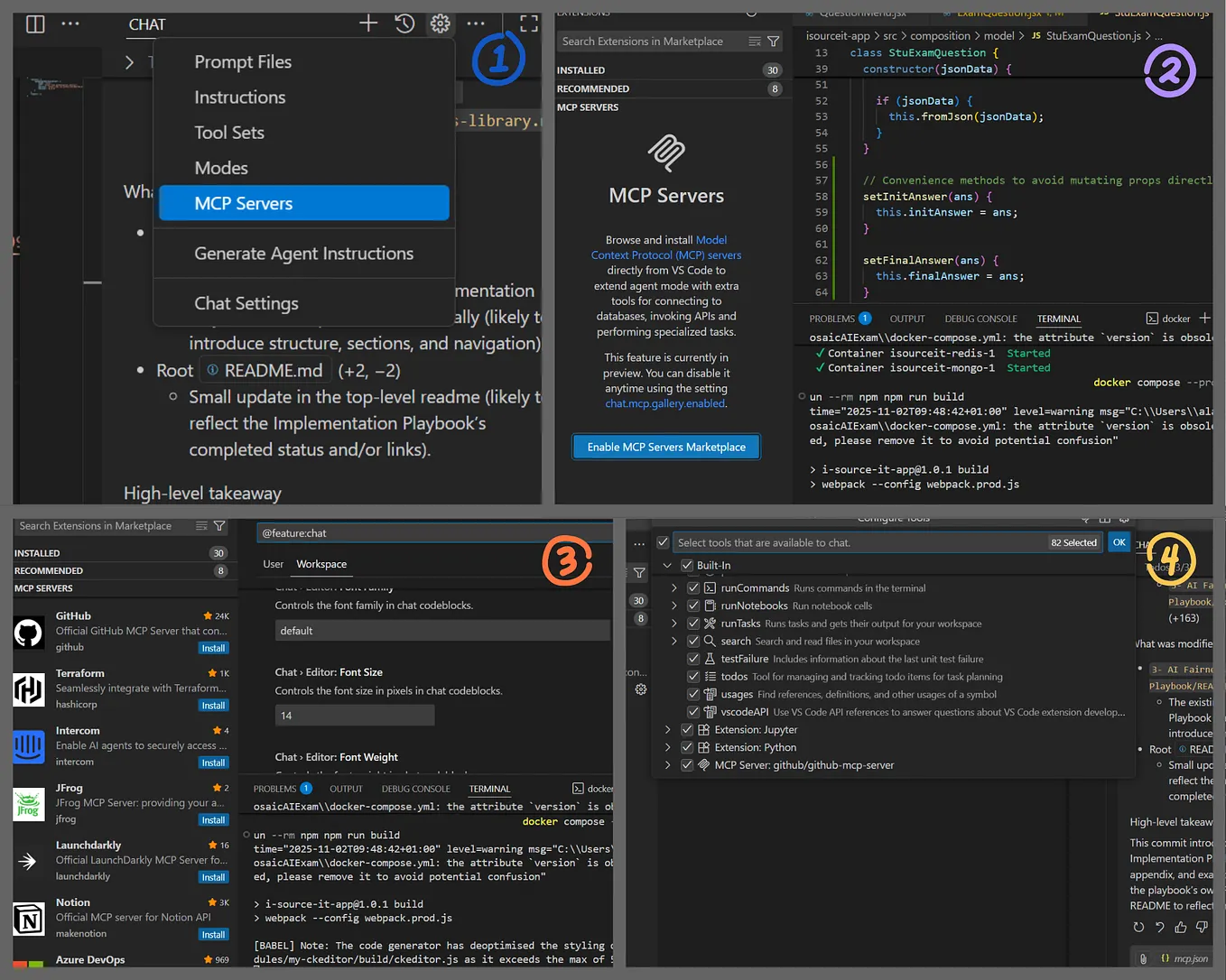Expand the chat panel with the fullscreen icon
Viewport: 1226px width, 980px height.
[x=529, y=24]
